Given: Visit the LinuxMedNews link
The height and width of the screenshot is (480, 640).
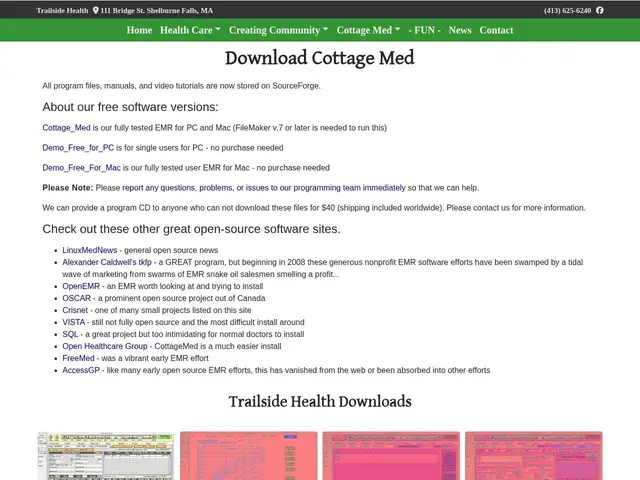Looking at the screenshot, I should pos(89,250).
